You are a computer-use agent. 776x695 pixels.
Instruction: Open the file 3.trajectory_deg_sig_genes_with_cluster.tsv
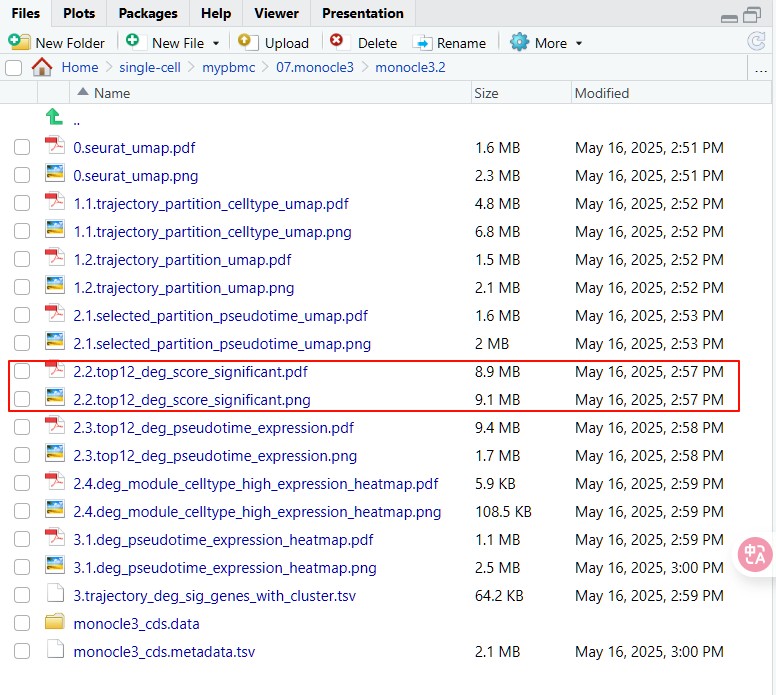215,596
